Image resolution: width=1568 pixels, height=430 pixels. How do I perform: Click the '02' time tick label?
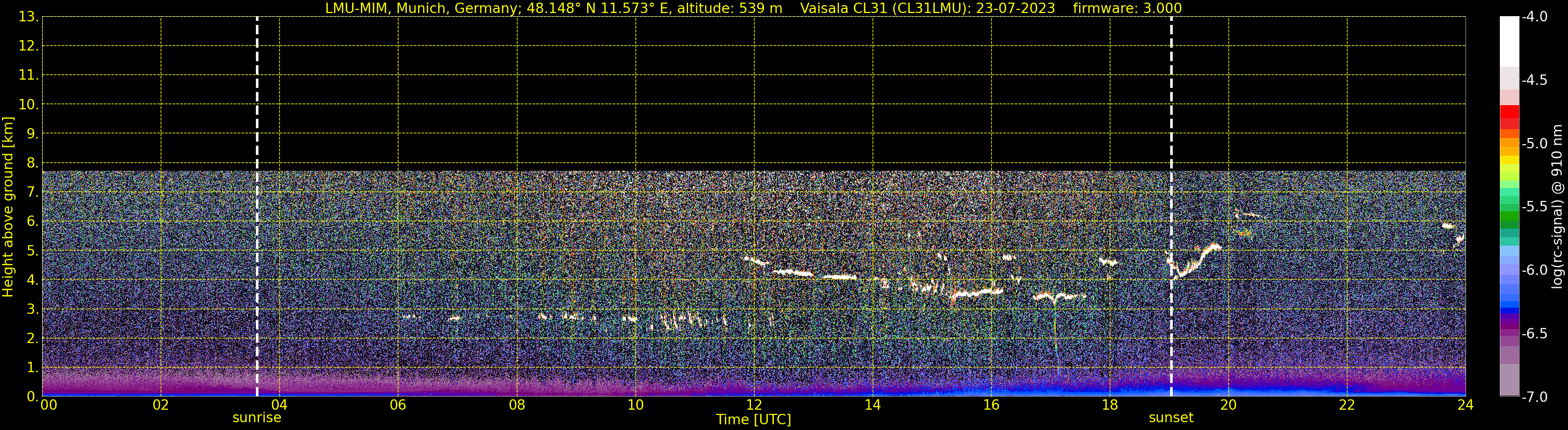click(161, 405)
